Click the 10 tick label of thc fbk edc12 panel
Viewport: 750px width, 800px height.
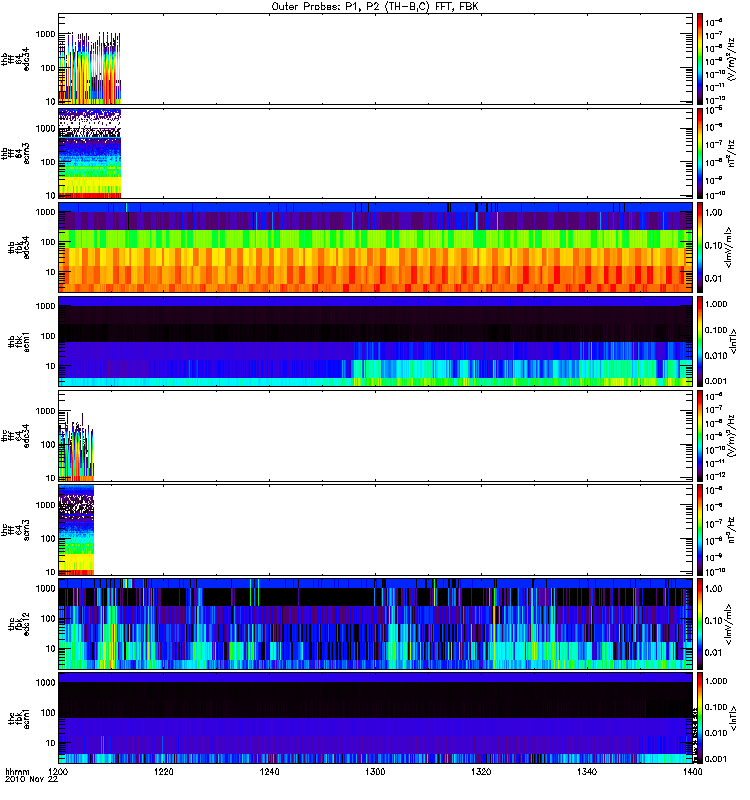pos(51,649)
